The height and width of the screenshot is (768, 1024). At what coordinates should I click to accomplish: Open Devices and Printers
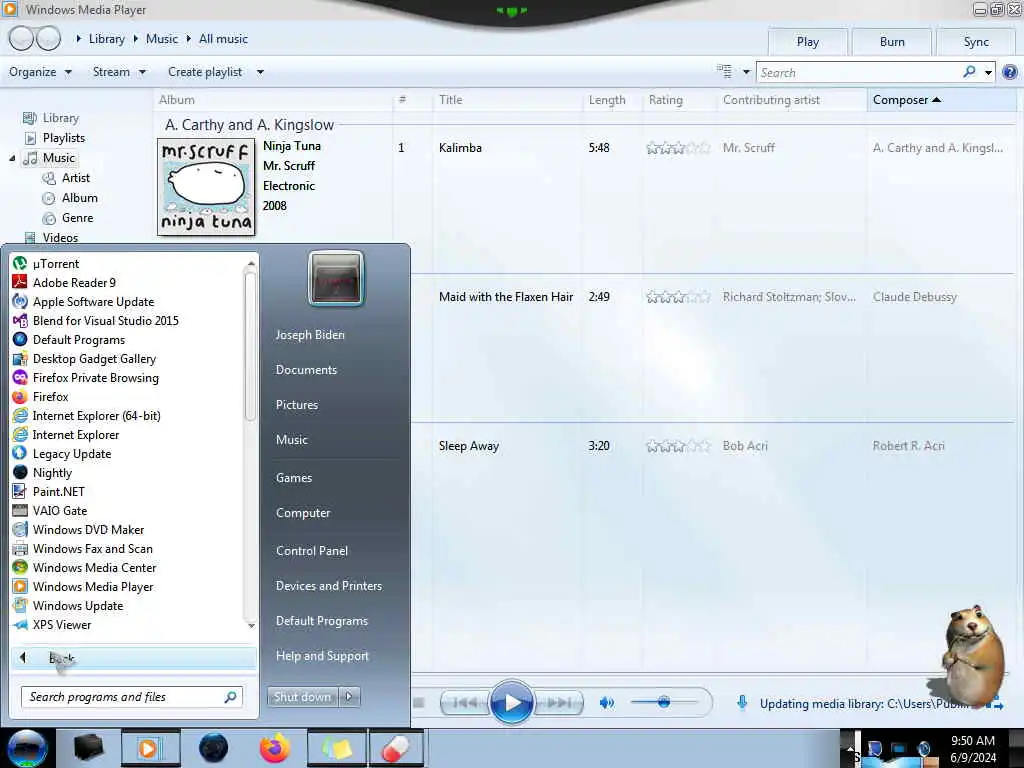click(x=328, y=586)
